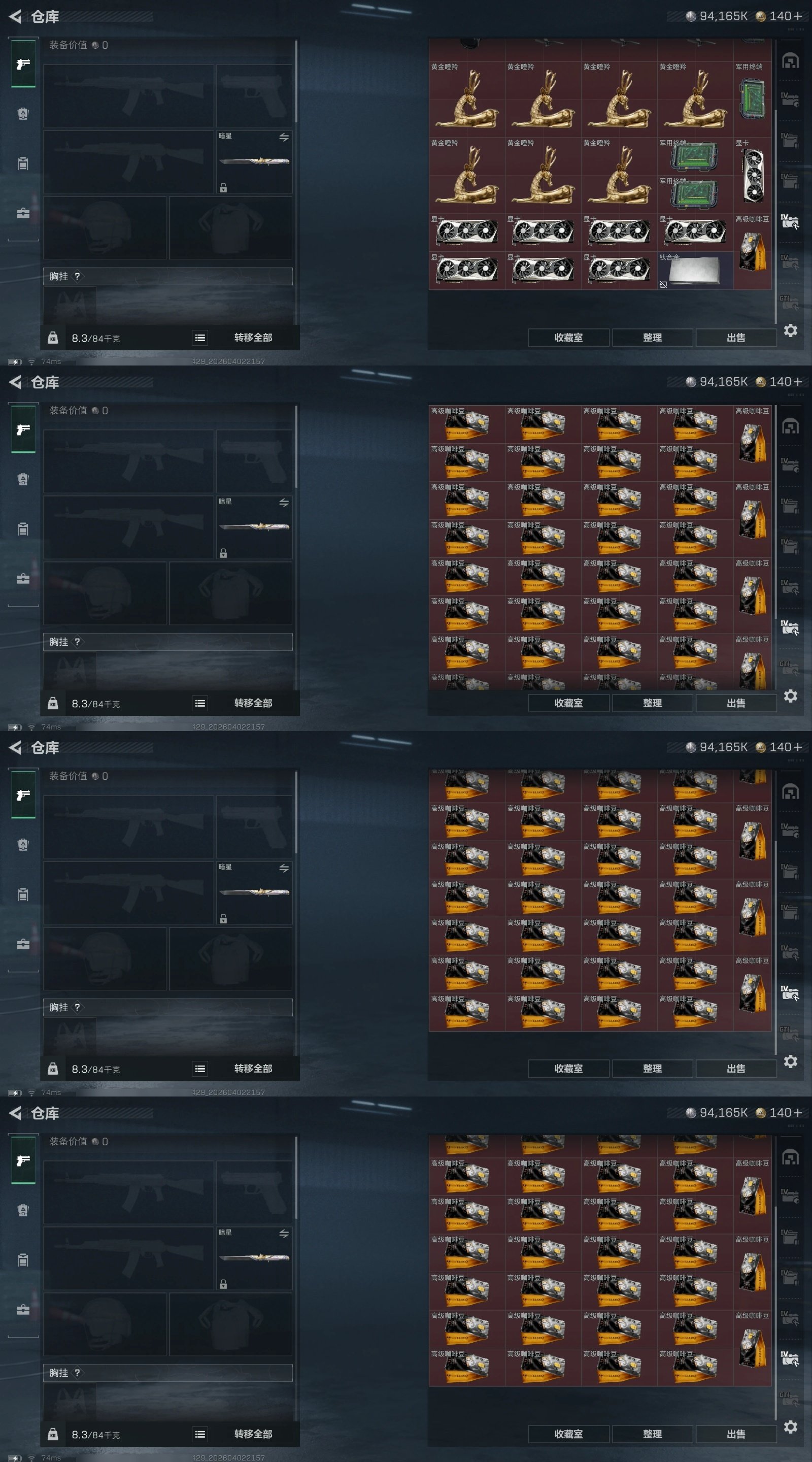Click the 转移全部 transfer all button
The image size is (812, 1462).
253,338
